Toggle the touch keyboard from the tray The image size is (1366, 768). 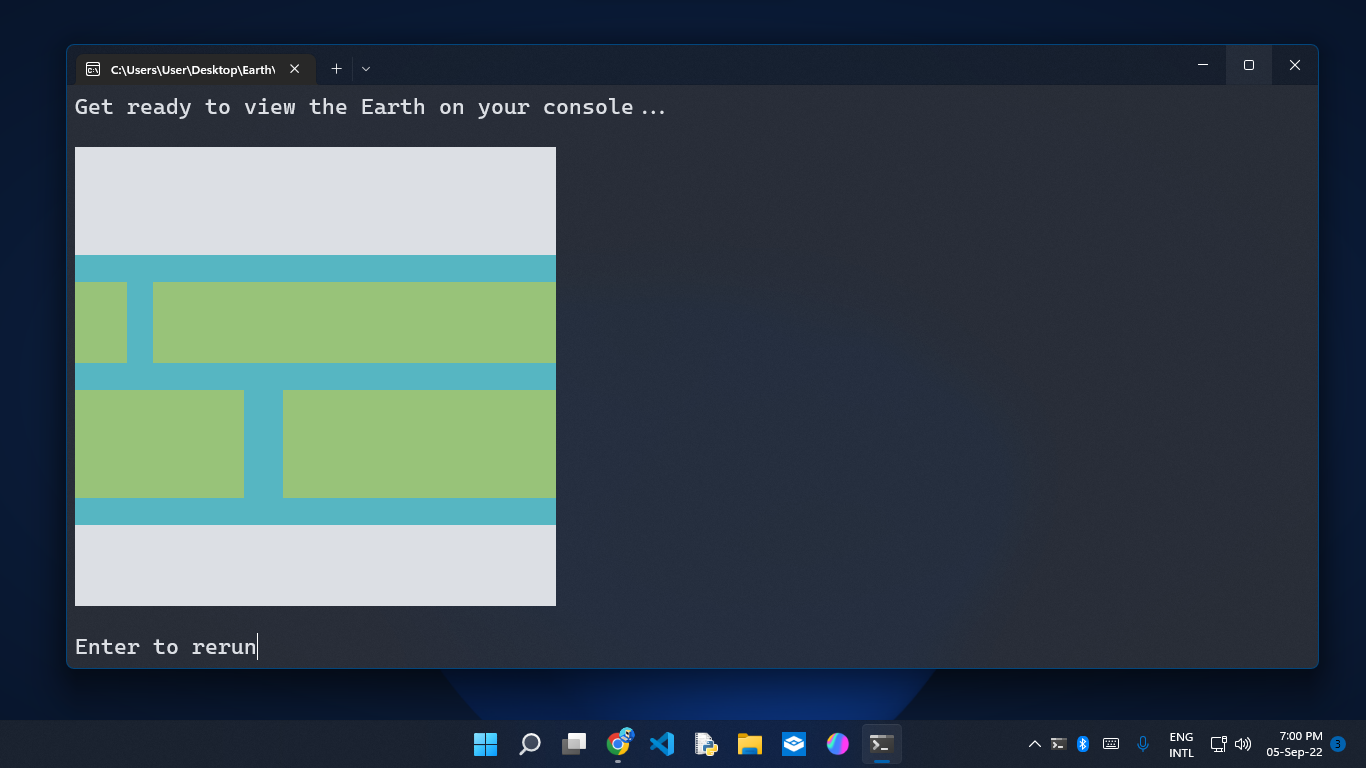1110,744
